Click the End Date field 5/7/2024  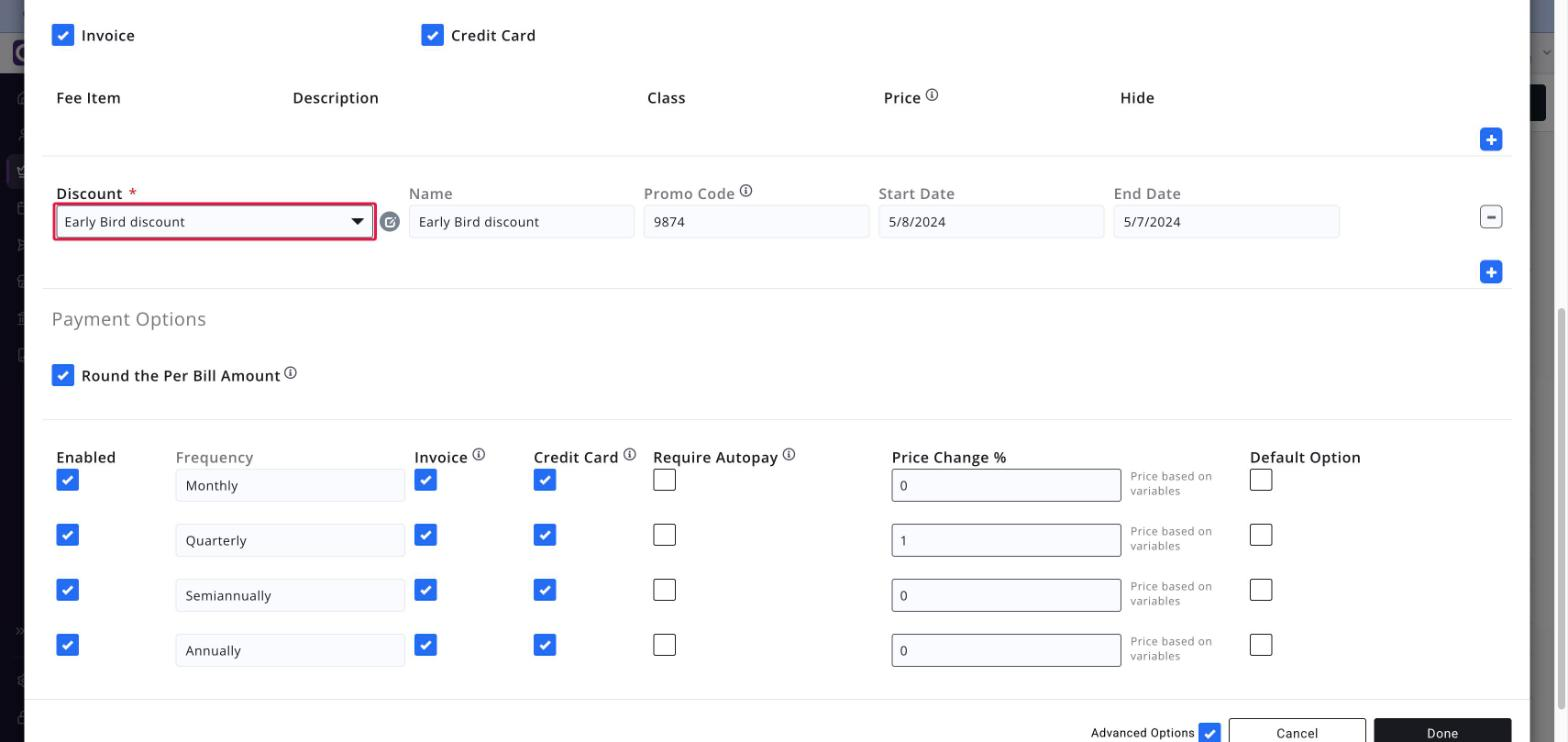(1226, 222)
